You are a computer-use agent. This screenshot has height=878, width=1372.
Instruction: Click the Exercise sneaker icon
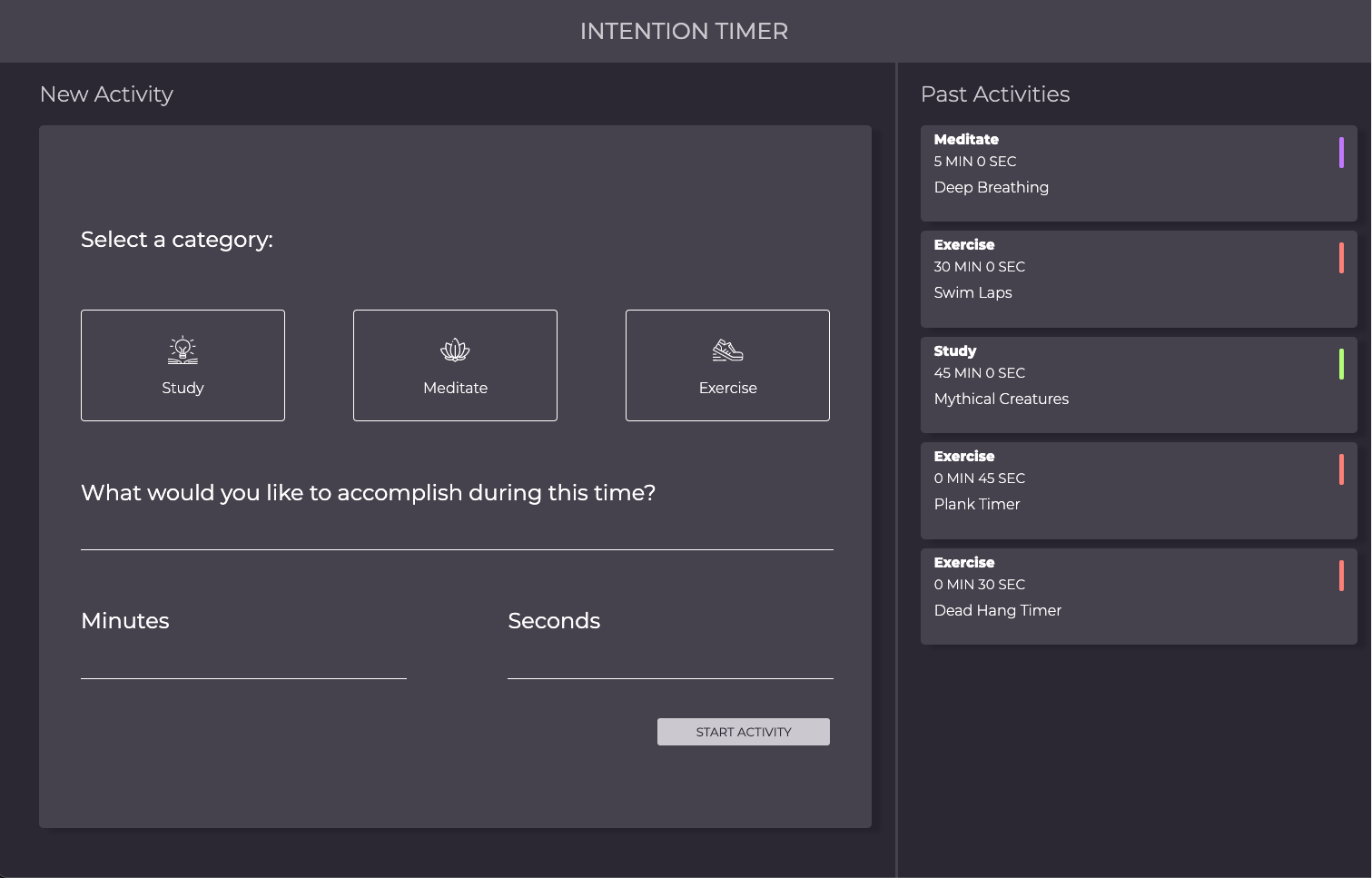(727, 350)
